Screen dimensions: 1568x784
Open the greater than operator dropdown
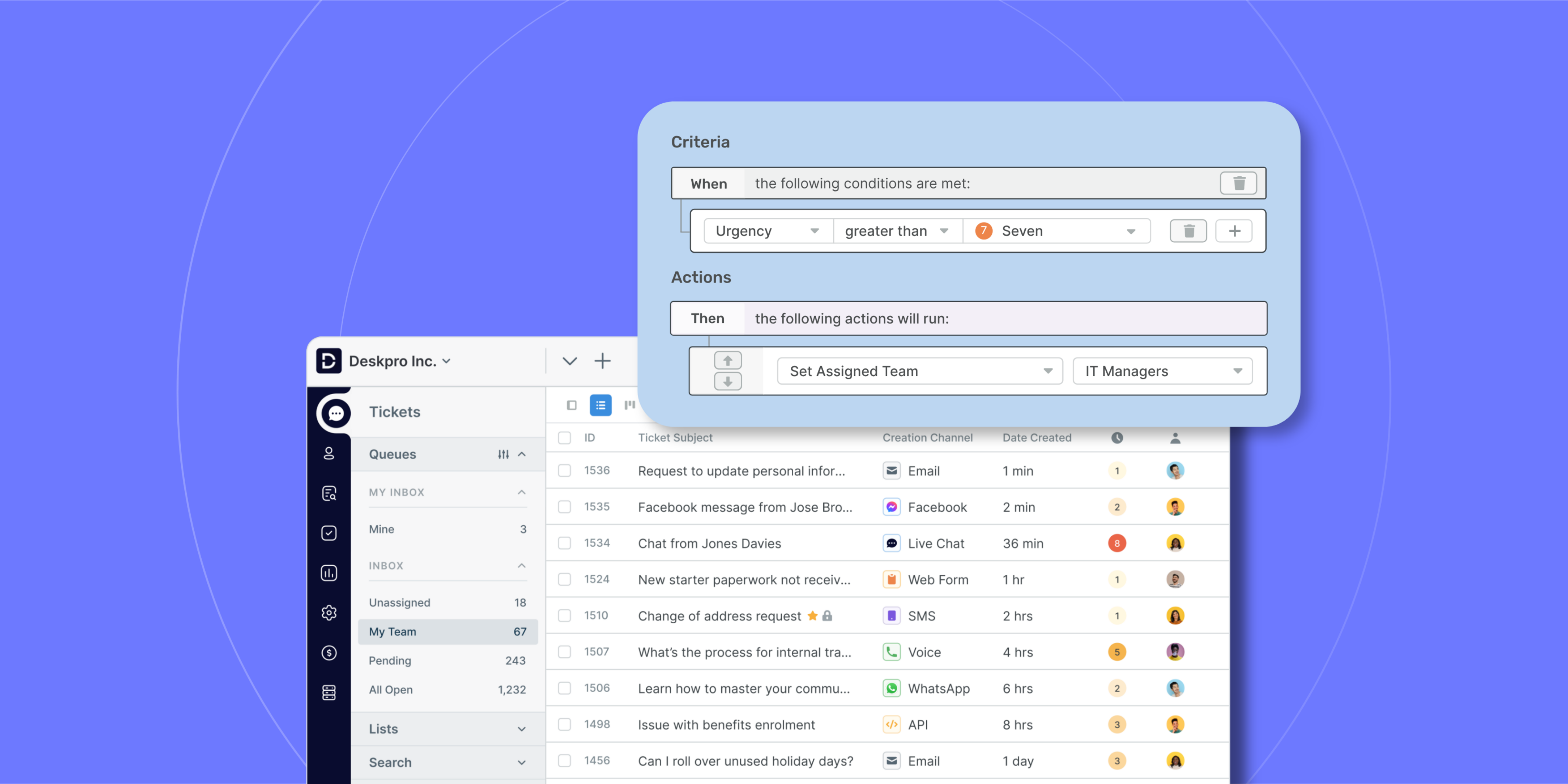[x=898, y=231]
